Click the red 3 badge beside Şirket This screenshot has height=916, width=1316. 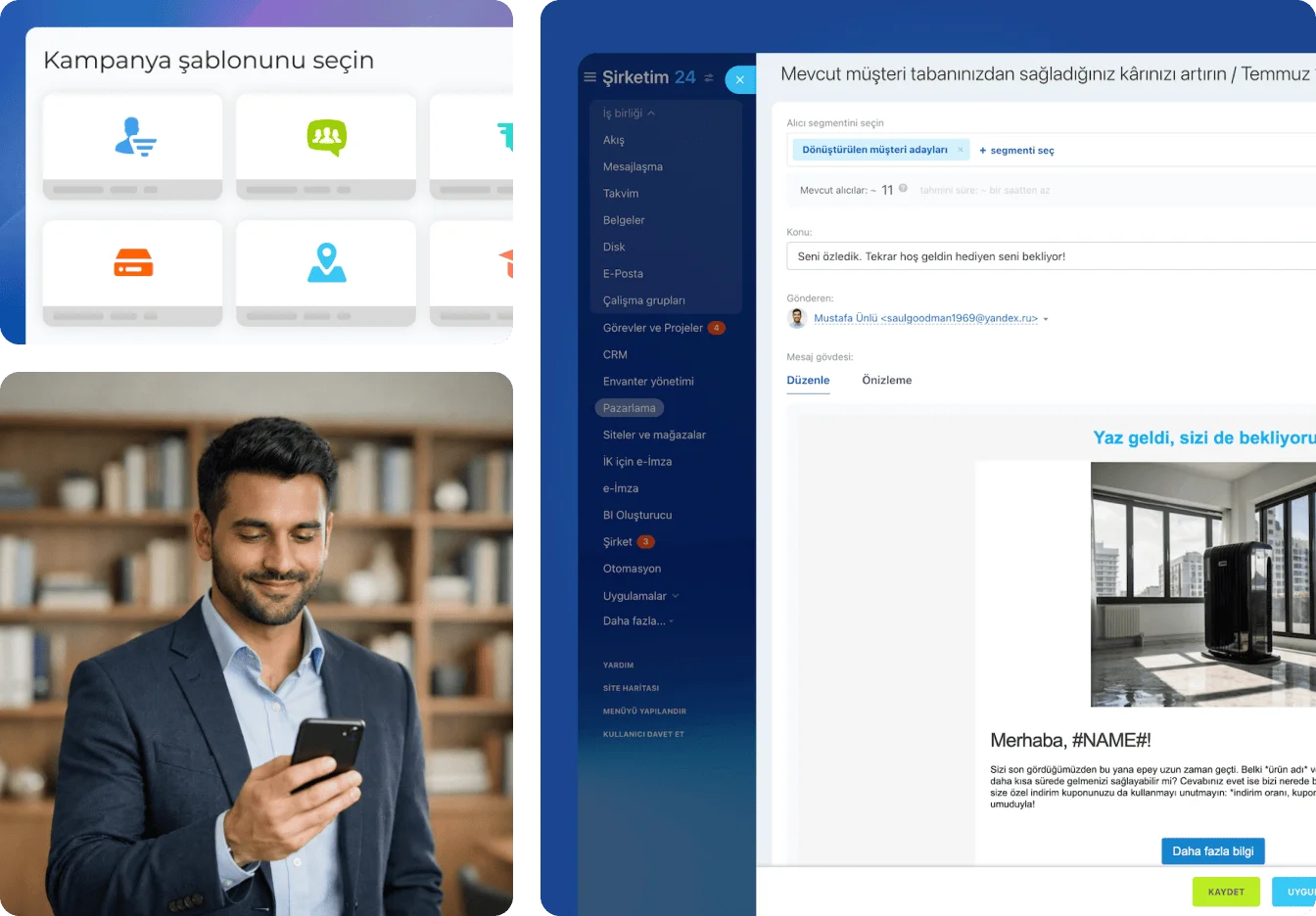[x=646, y=542]
